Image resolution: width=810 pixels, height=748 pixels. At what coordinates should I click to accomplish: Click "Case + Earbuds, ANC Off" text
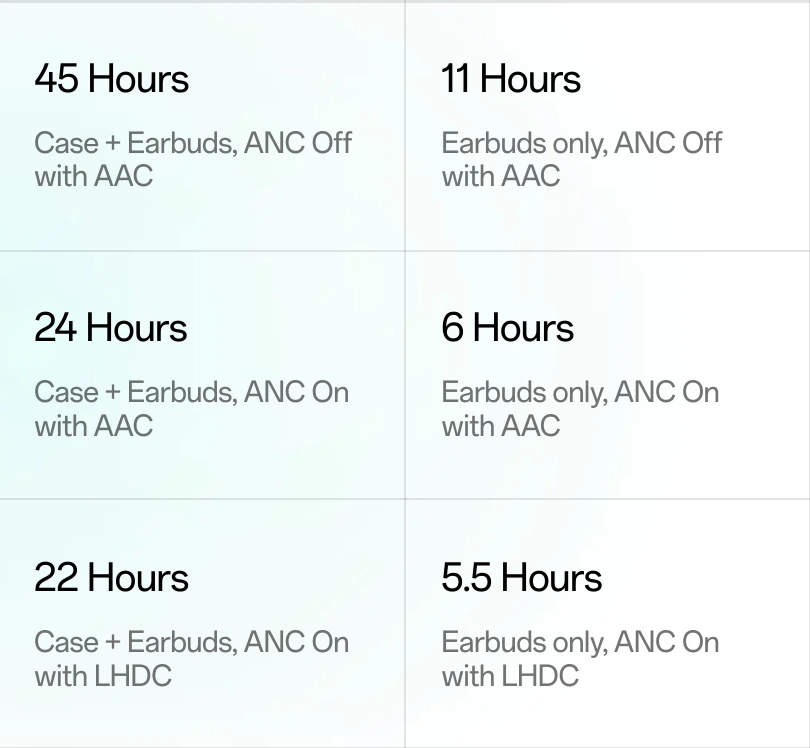click(193, 143)
